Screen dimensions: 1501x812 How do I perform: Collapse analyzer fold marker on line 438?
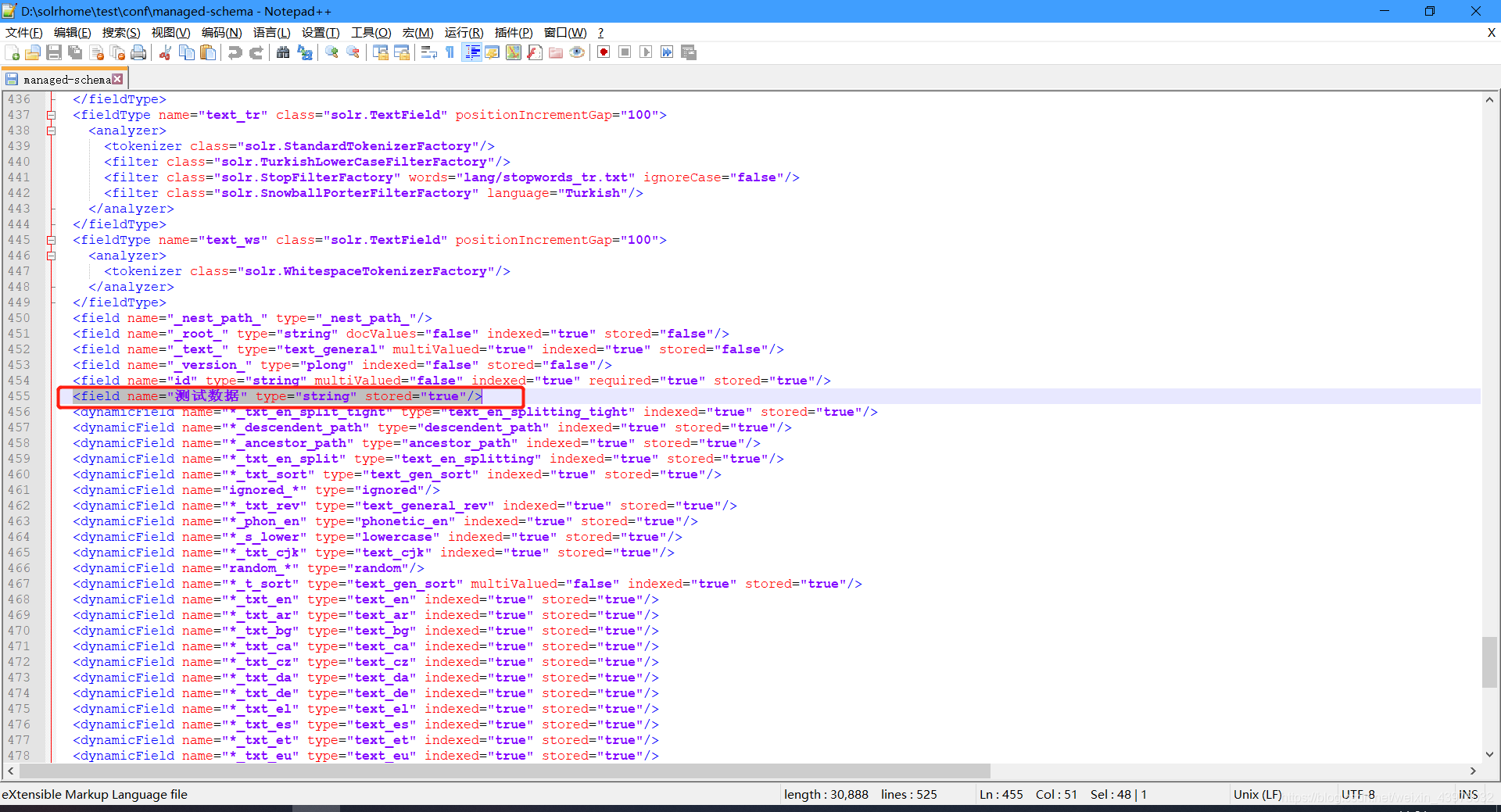click(x=51, y=131)
